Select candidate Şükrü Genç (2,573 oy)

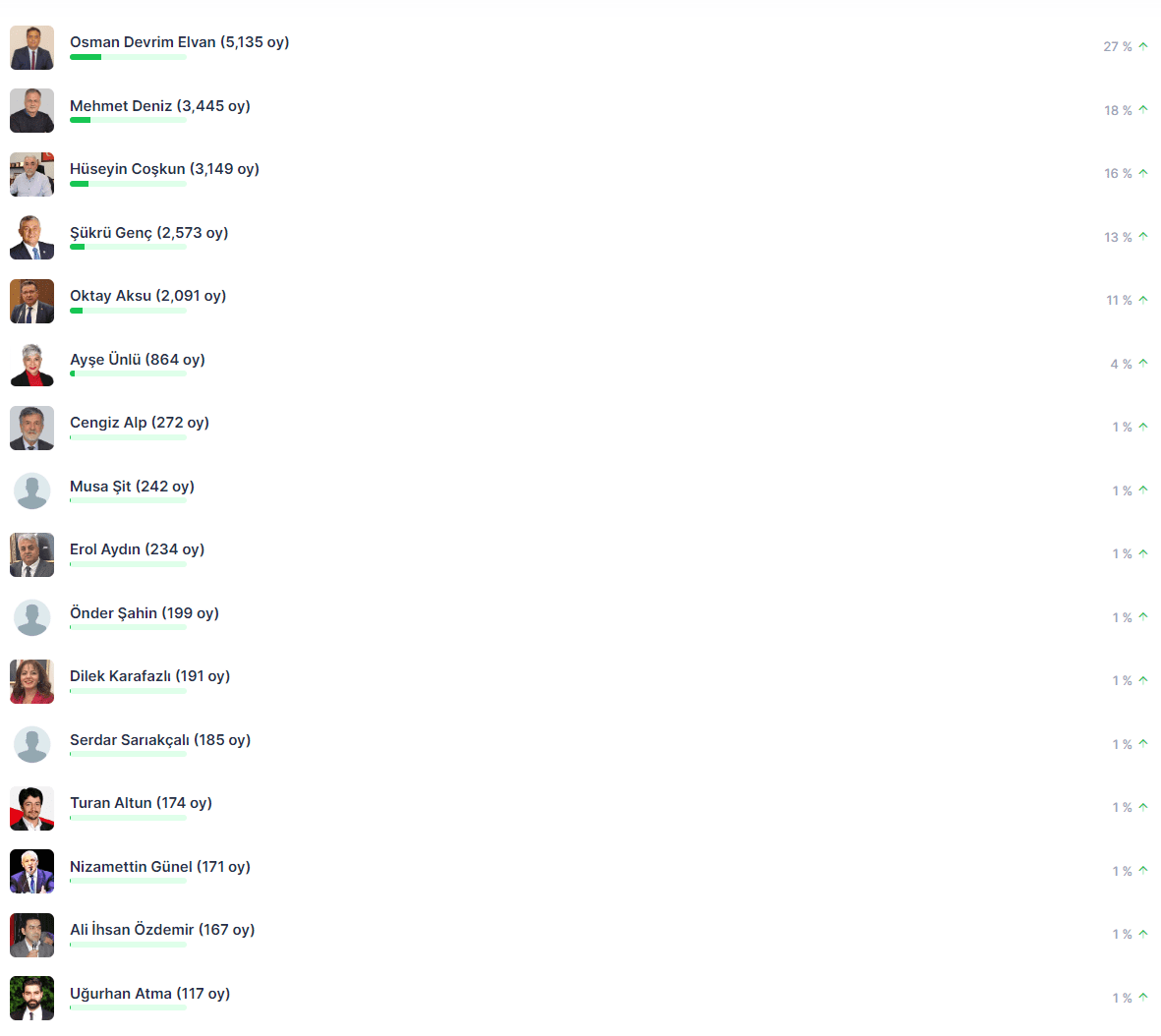coord(148,233)
